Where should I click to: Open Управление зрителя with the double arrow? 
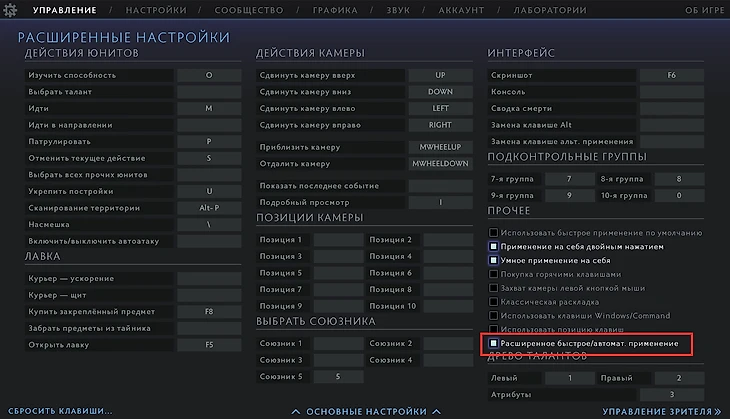coord(716,411)
